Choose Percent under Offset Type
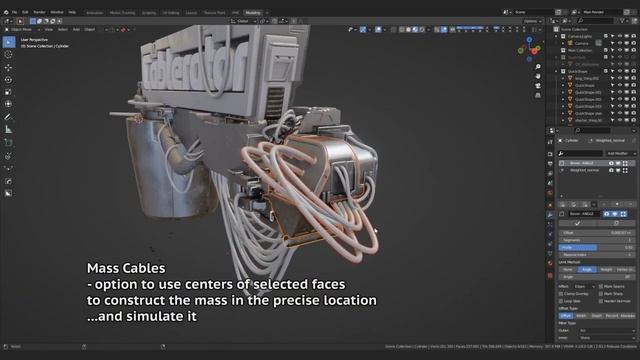Screen dimensions: 640x360 click(x=612, y=316)
